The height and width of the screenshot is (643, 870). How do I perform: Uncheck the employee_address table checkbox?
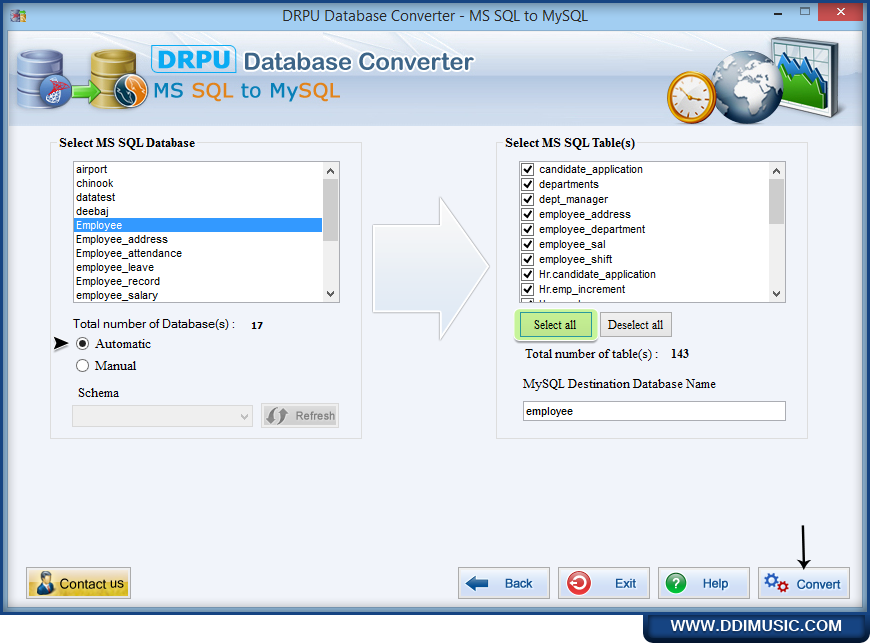pyautogui.click(x=527, y=214)
